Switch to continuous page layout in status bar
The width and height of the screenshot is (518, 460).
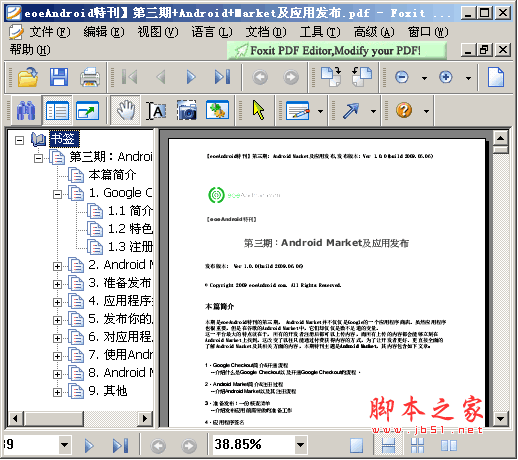(388, 446)
